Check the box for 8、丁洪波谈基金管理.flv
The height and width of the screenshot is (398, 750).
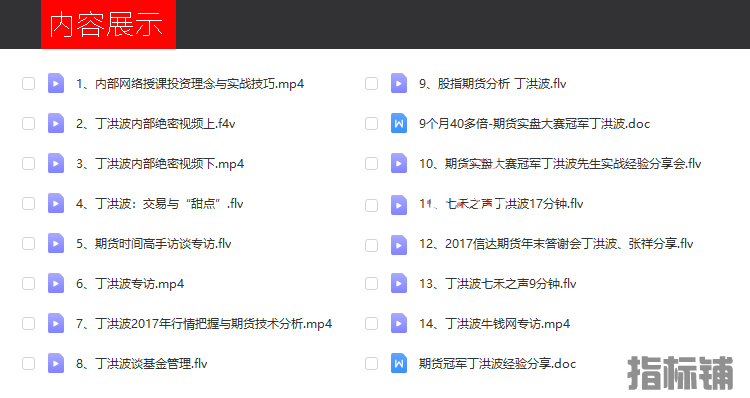29,364
